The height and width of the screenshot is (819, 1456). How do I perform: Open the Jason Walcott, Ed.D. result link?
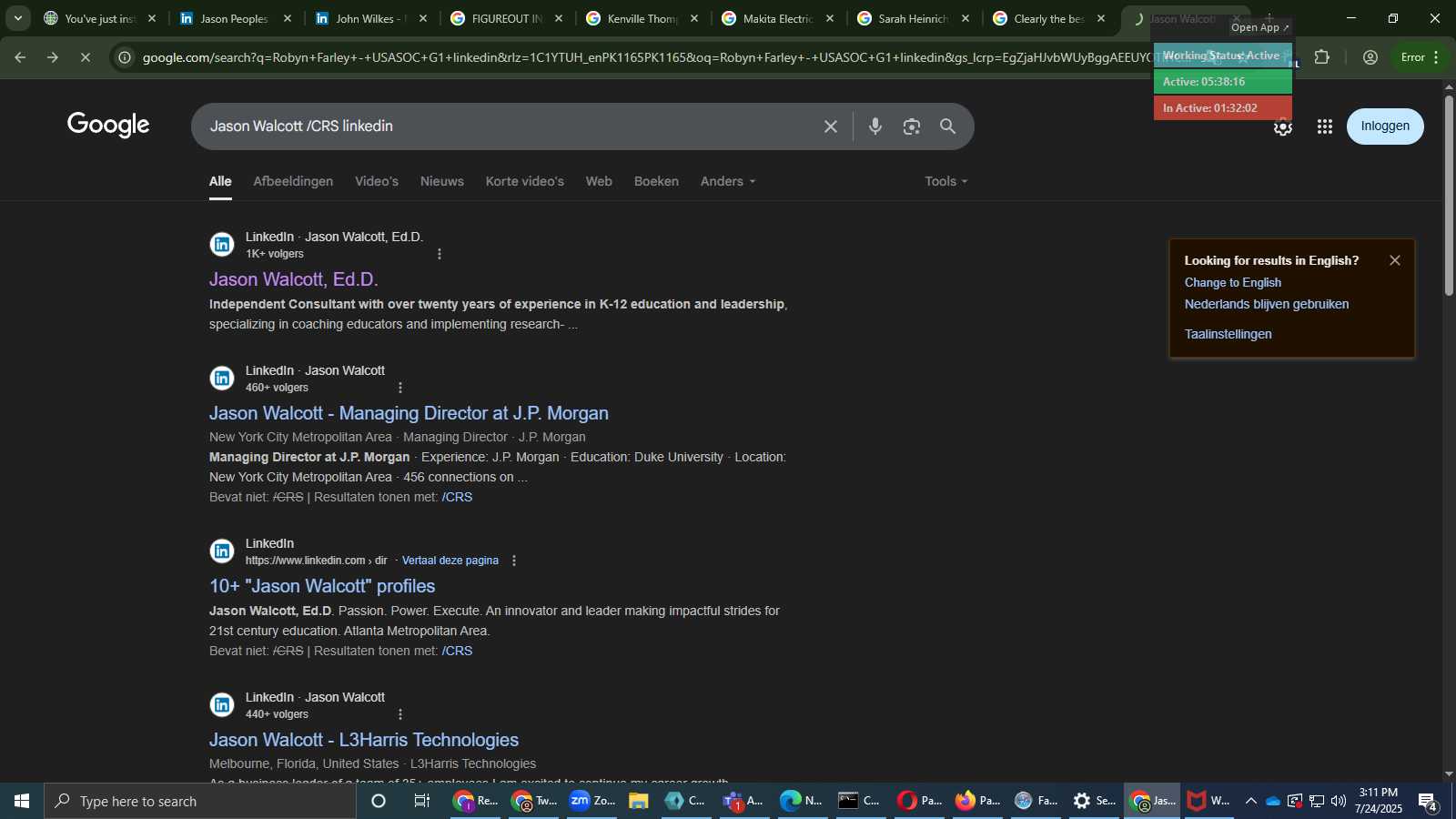[x=294, y=279]
